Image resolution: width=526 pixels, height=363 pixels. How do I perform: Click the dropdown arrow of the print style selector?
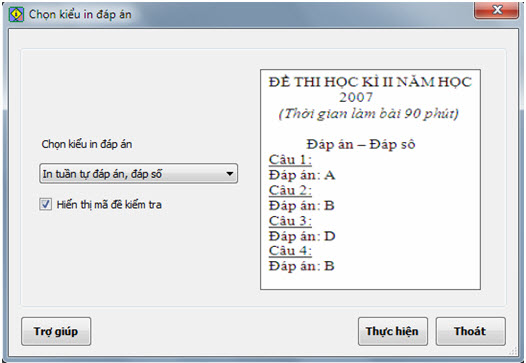(229, 174)
